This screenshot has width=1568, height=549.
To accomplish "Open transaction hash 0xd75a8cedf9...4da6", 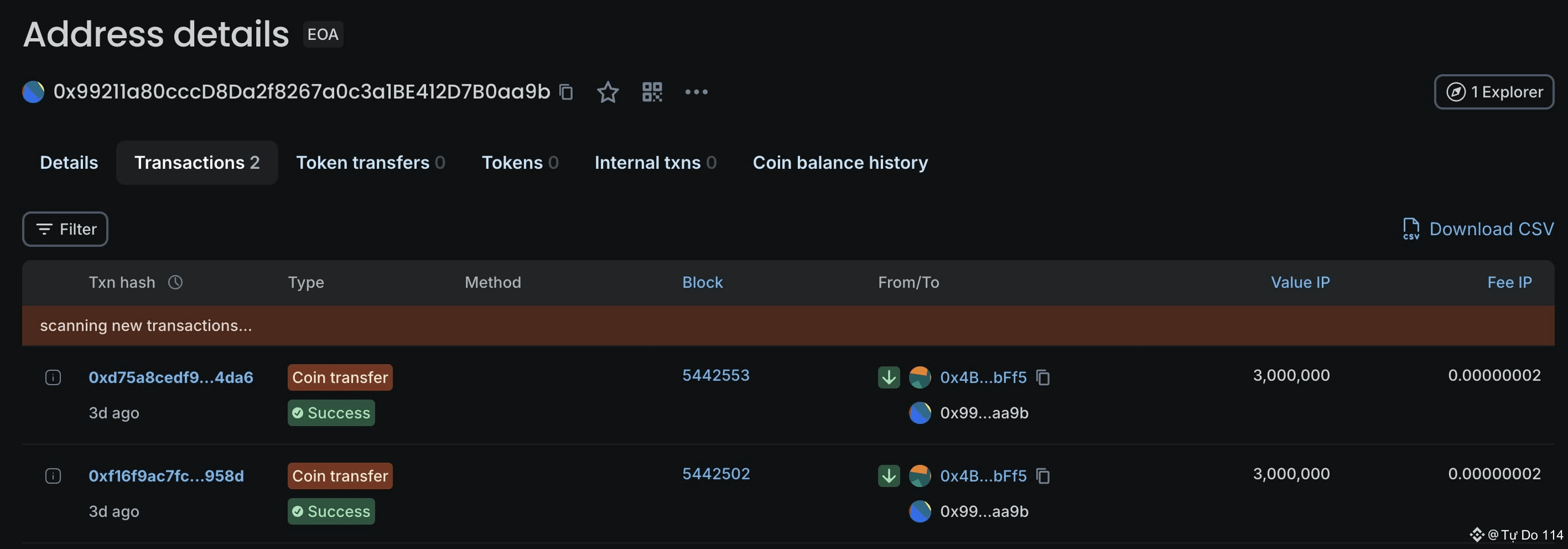I will coord(170,377).
